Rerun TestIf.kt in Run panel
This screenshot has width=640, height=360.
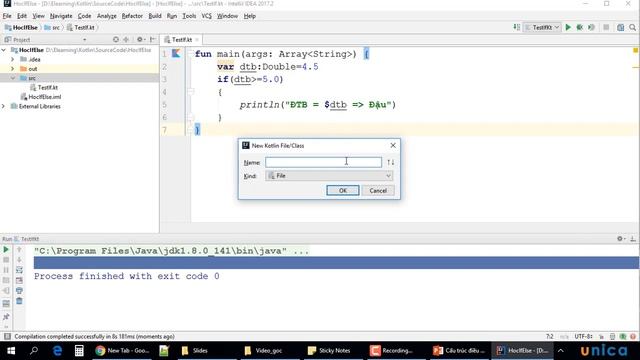click(x=6, y=249)
